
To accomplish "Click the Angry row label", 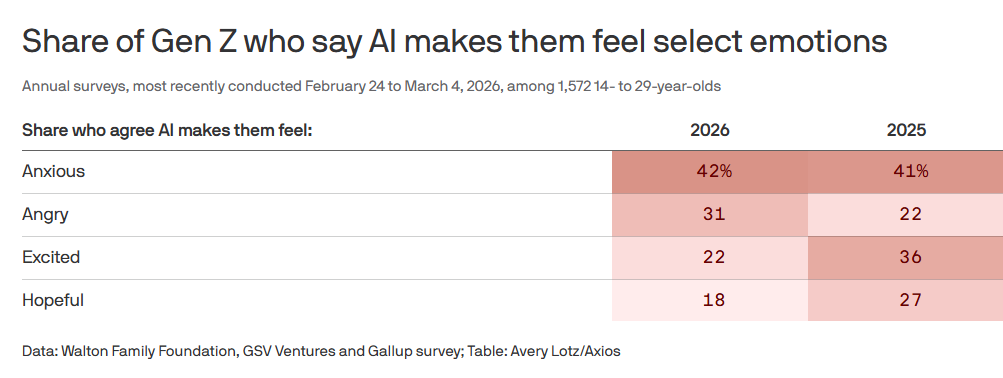I will click(45, 214).
